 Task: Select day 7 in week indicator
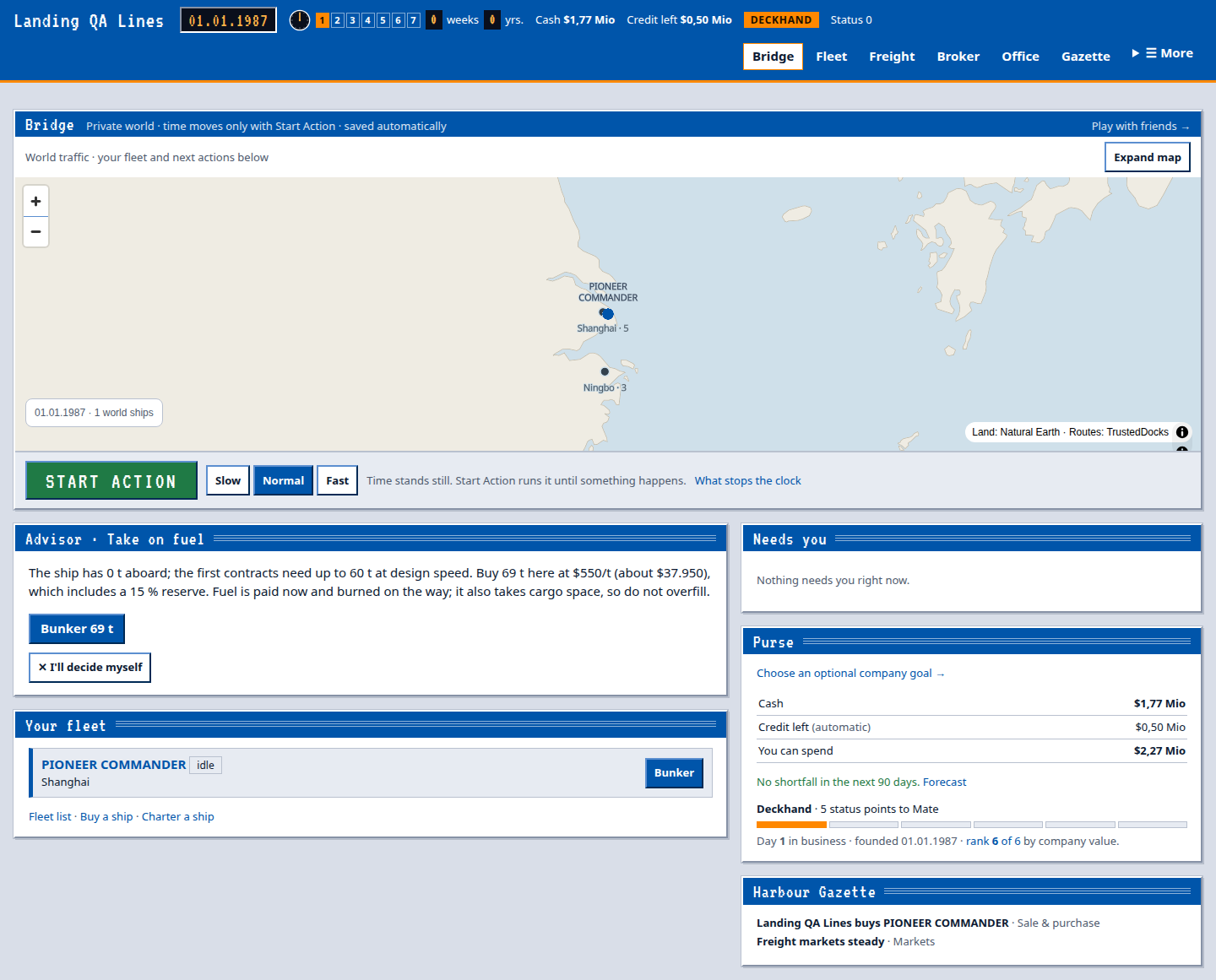(414, 20)
